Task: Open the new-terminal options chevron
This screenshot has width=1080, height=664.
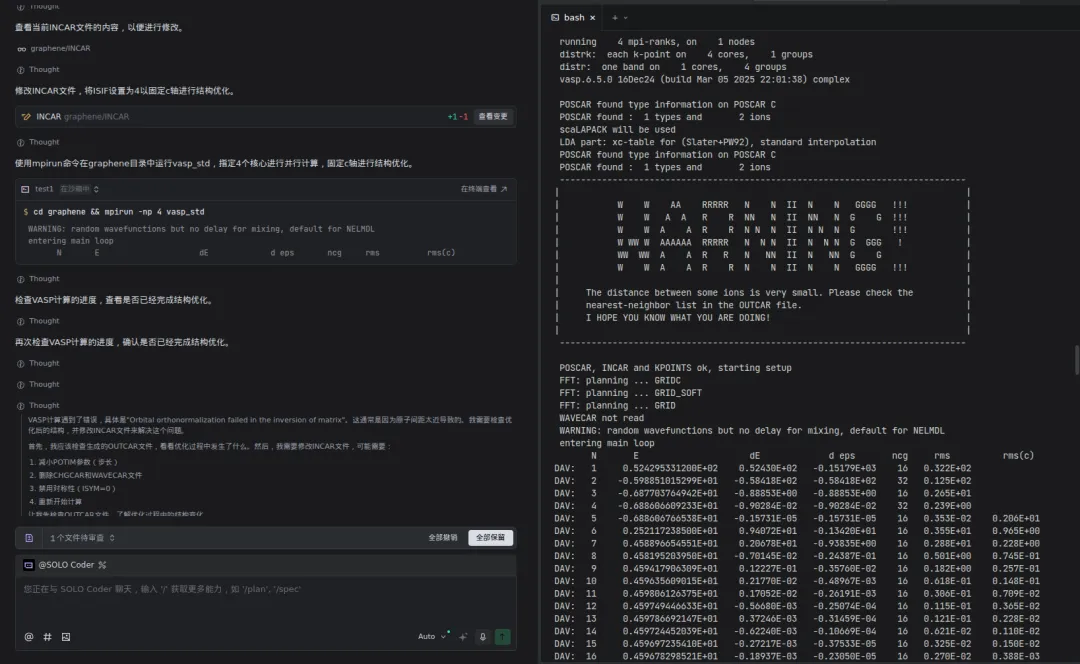Action: coord(625,18)
